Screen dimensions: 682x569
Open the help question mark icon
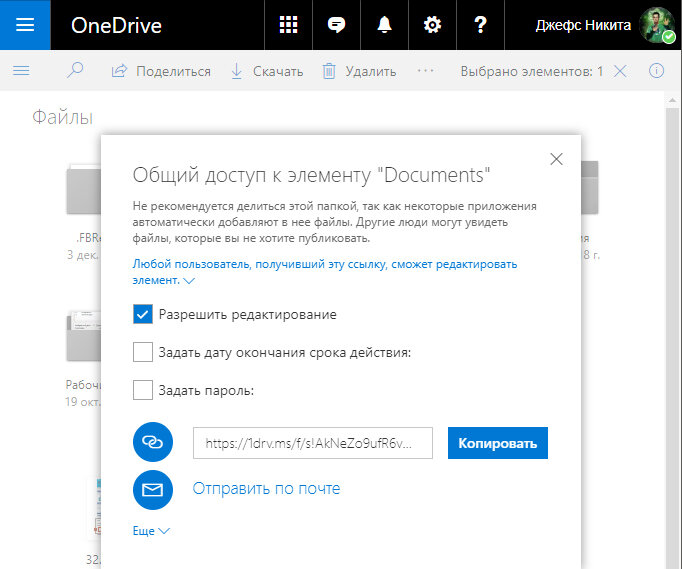(x=480, y=25)
